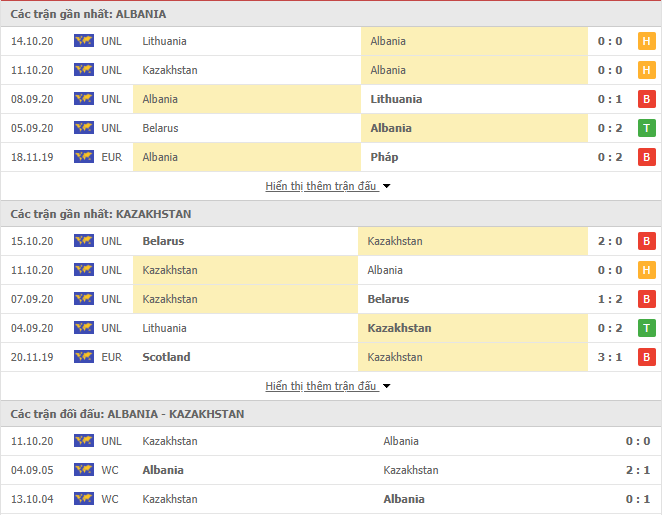Expand more Albania matches via Hiển thị thêm

tap(320, 186)
